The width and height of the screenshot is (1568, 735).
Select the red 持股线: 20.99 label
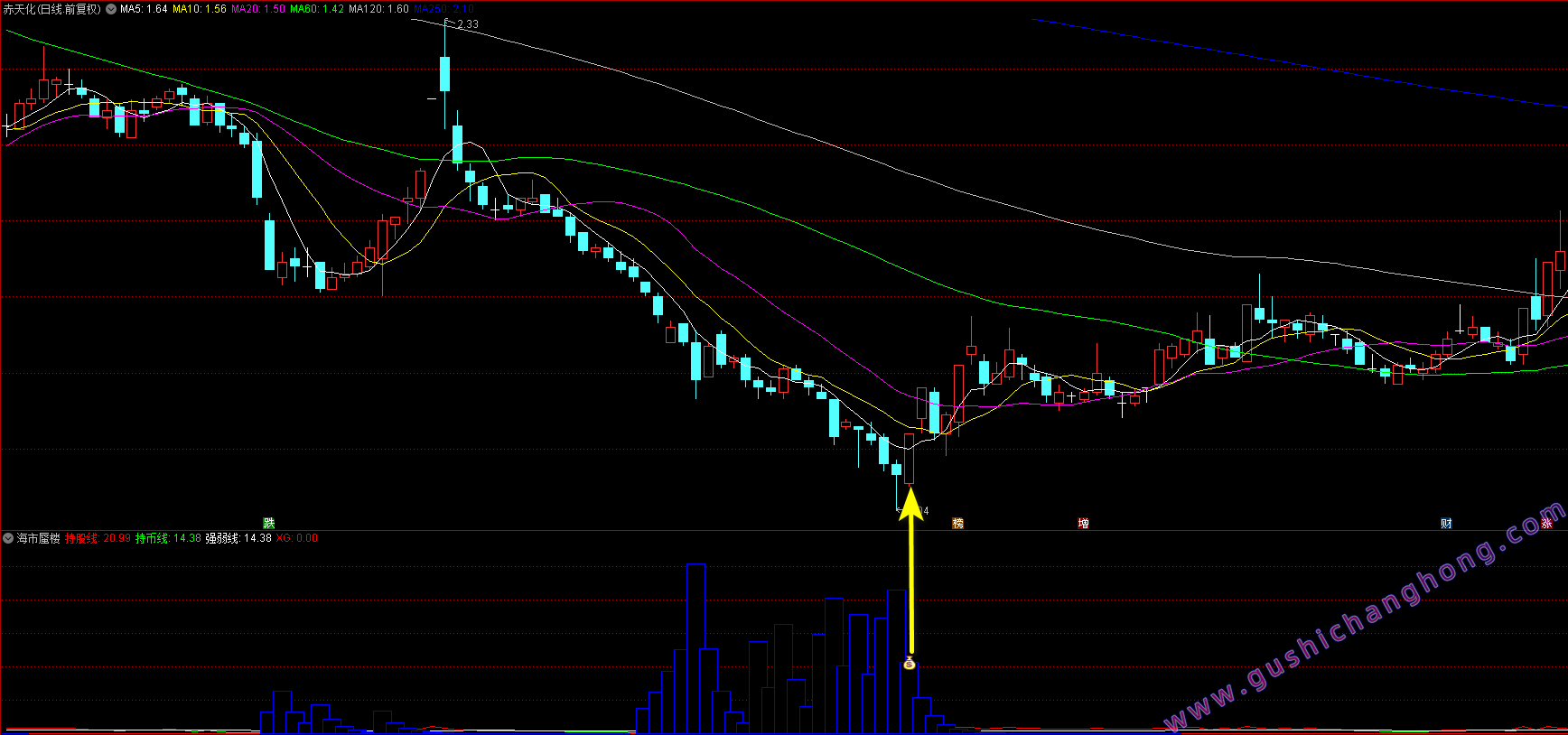[98, 538]
